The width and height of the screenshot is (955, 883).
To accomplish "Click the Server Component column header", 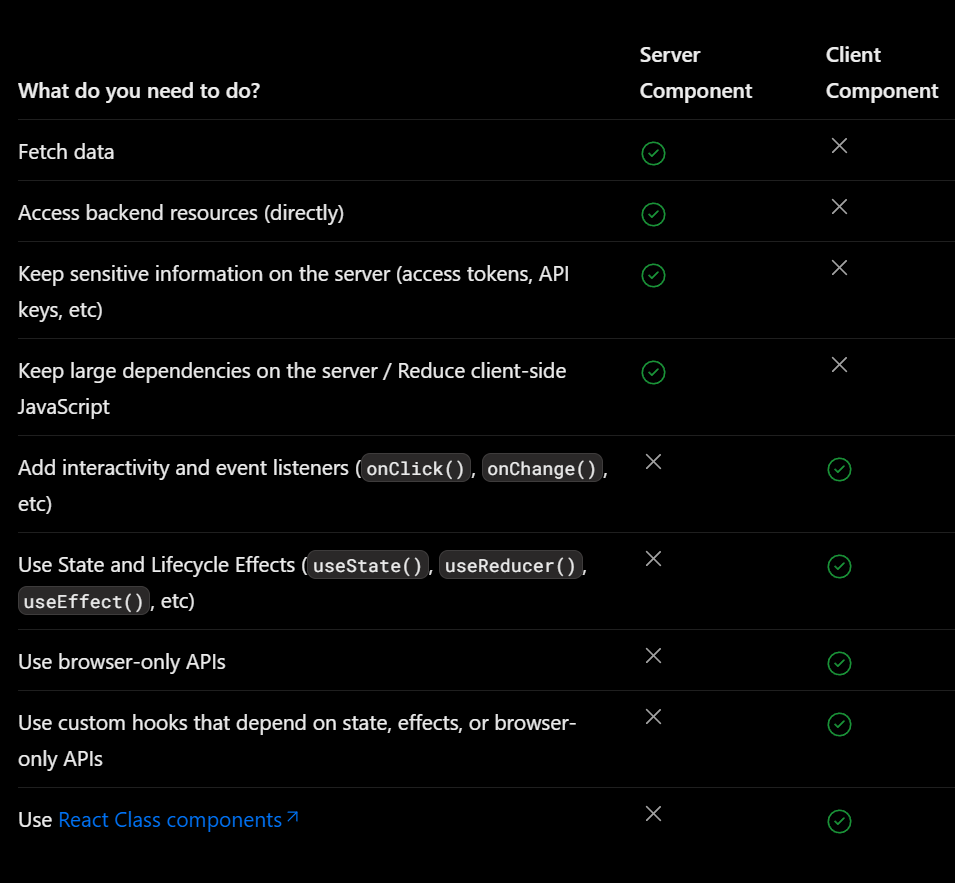I will point(695,73).
